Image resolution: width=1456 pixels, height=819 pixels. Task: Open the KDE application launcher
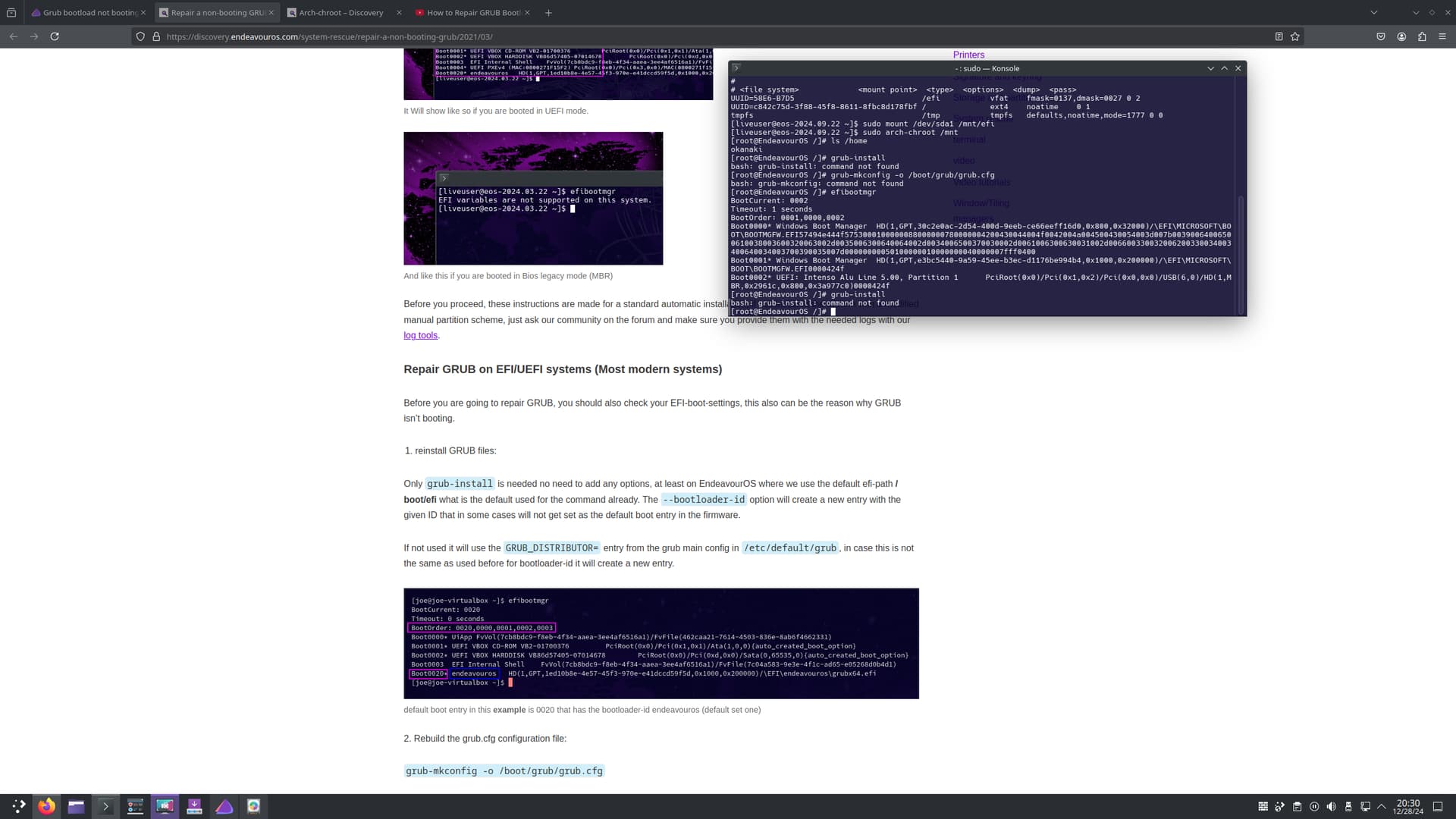[x=19, y=806]
